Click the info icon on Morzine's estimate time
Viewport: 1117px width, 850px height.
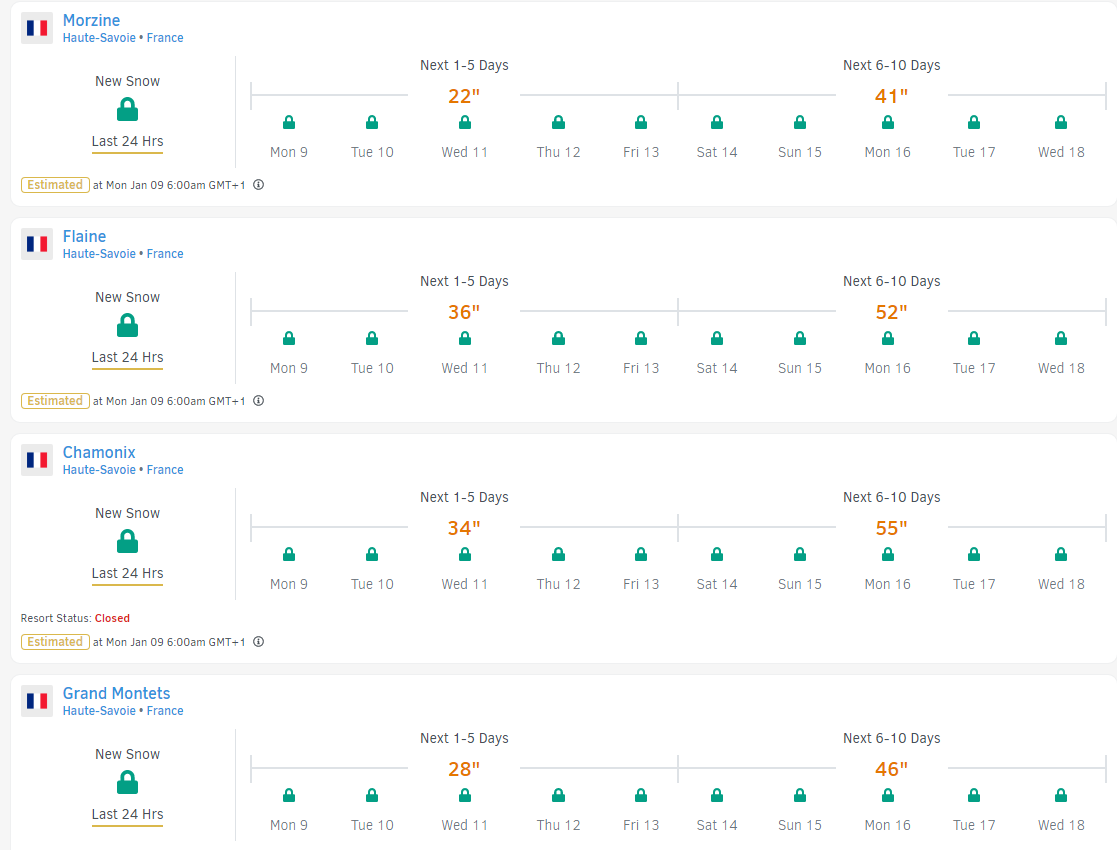tap(258, 185)
